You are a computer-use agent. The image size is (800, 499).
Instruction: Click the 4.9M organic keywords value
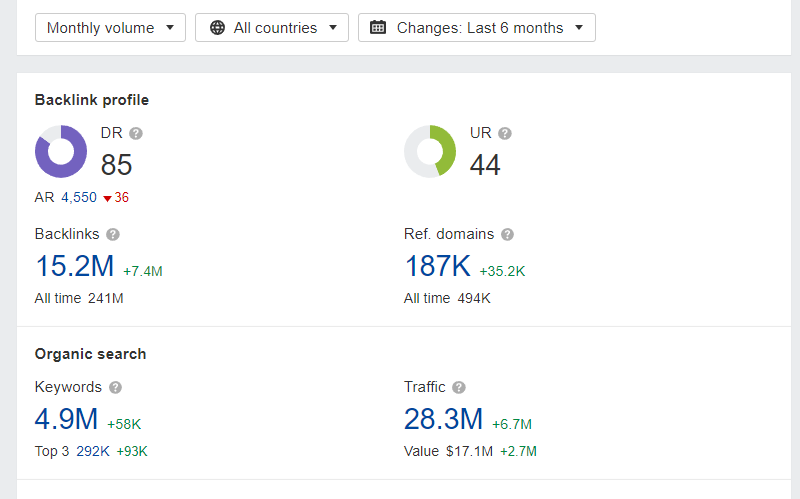[x=68, y=419]
